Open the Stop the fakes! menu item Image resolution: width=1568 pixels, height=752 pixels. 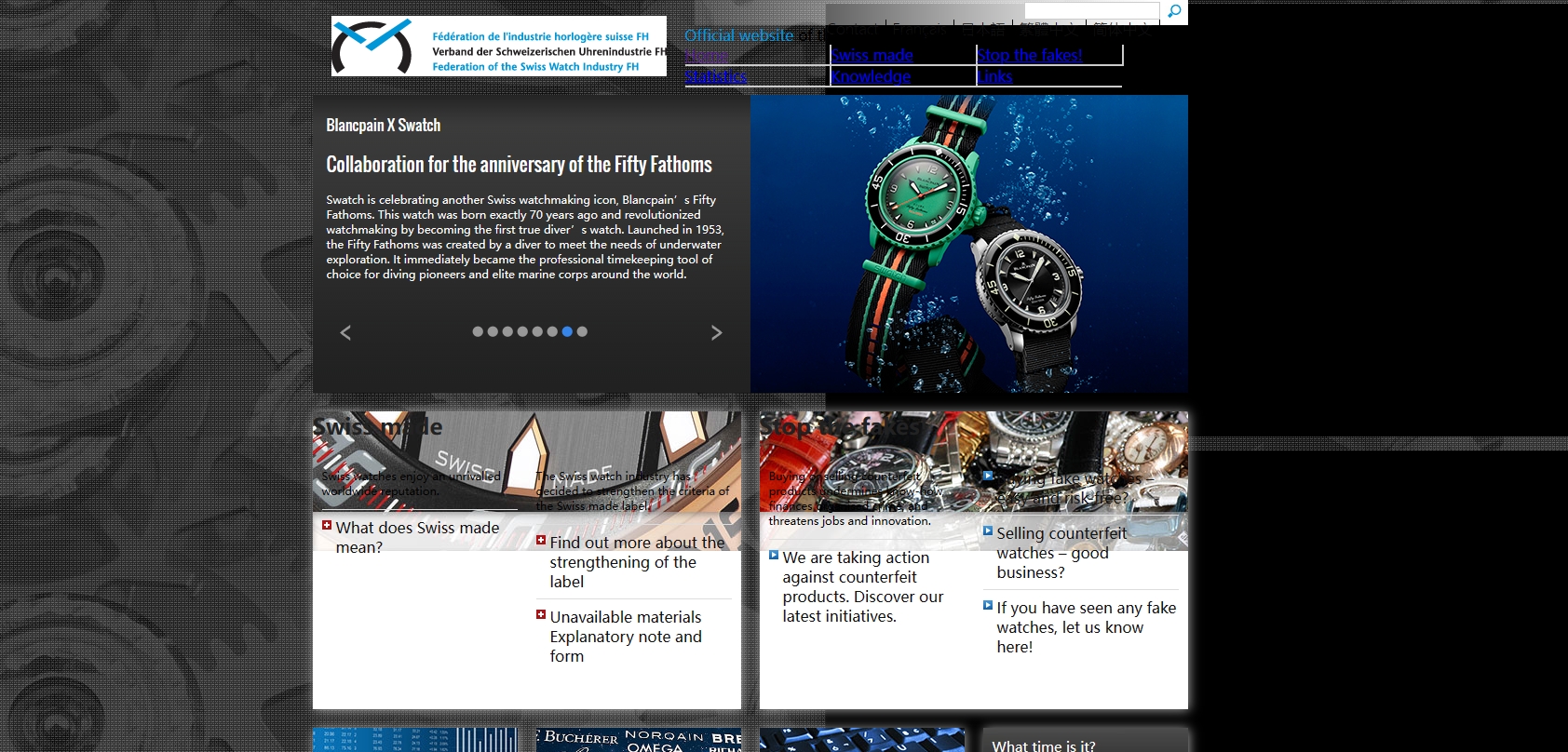pos(1030,55)
